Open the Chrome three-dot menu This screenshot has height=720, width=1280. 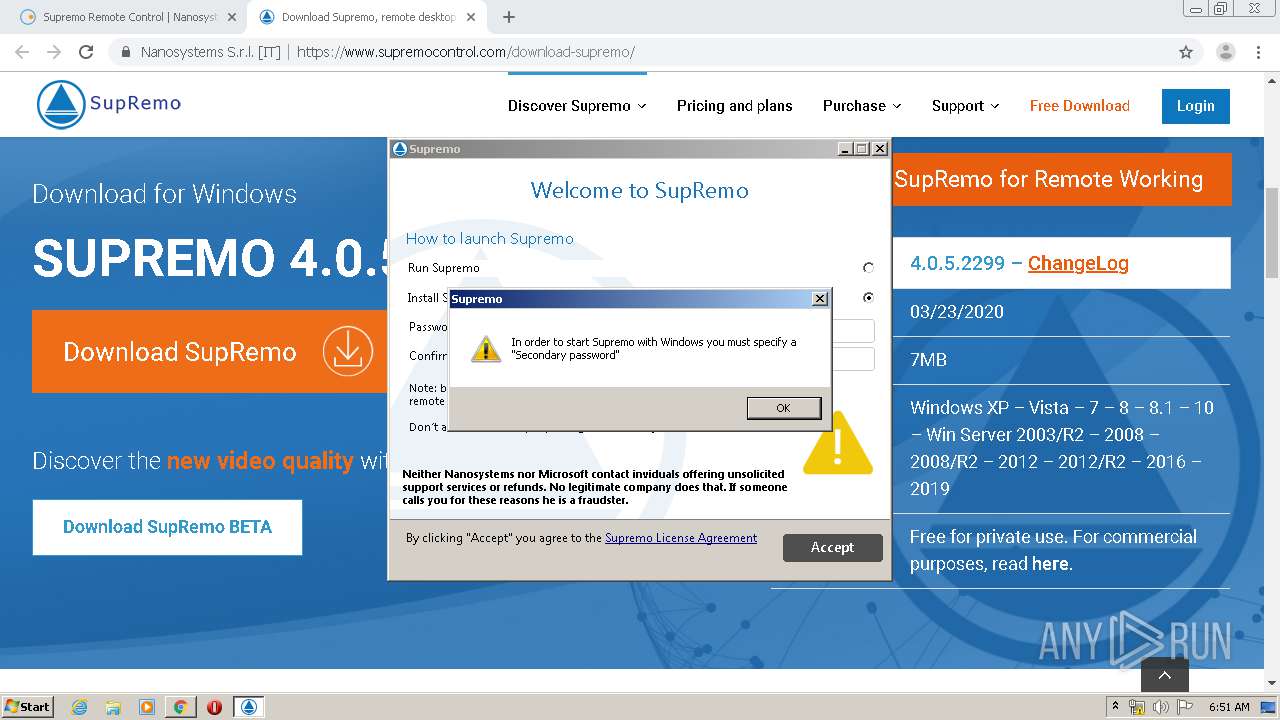click(x=1258, y=52)
